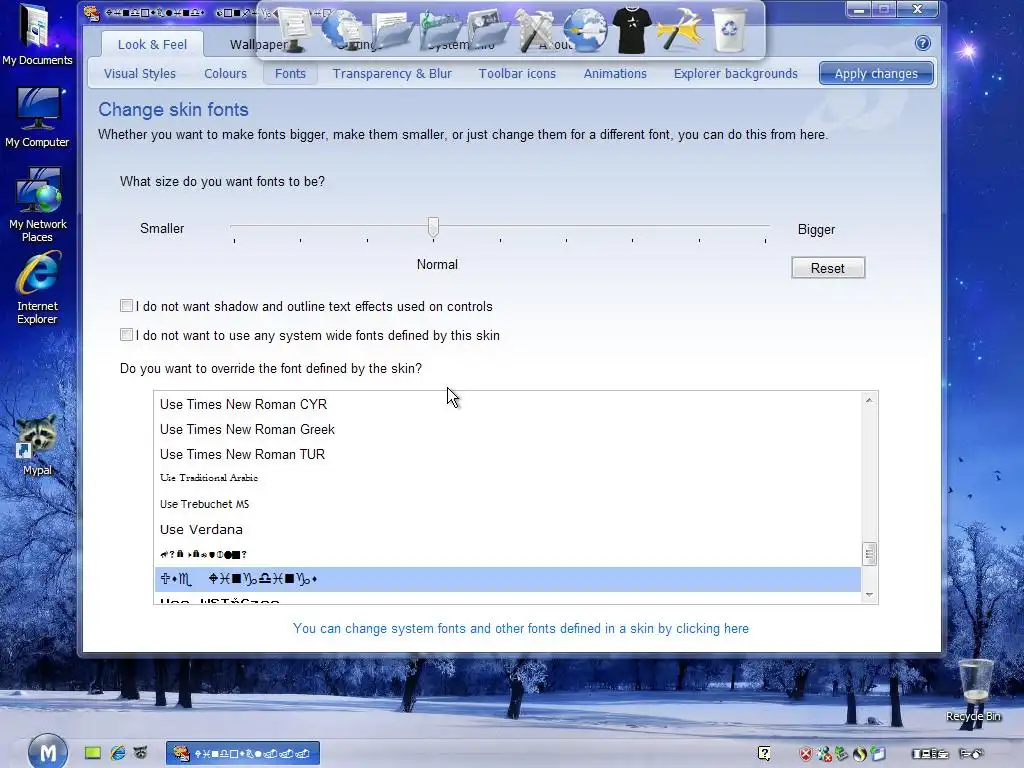Open the Animations section

[615, 73]
